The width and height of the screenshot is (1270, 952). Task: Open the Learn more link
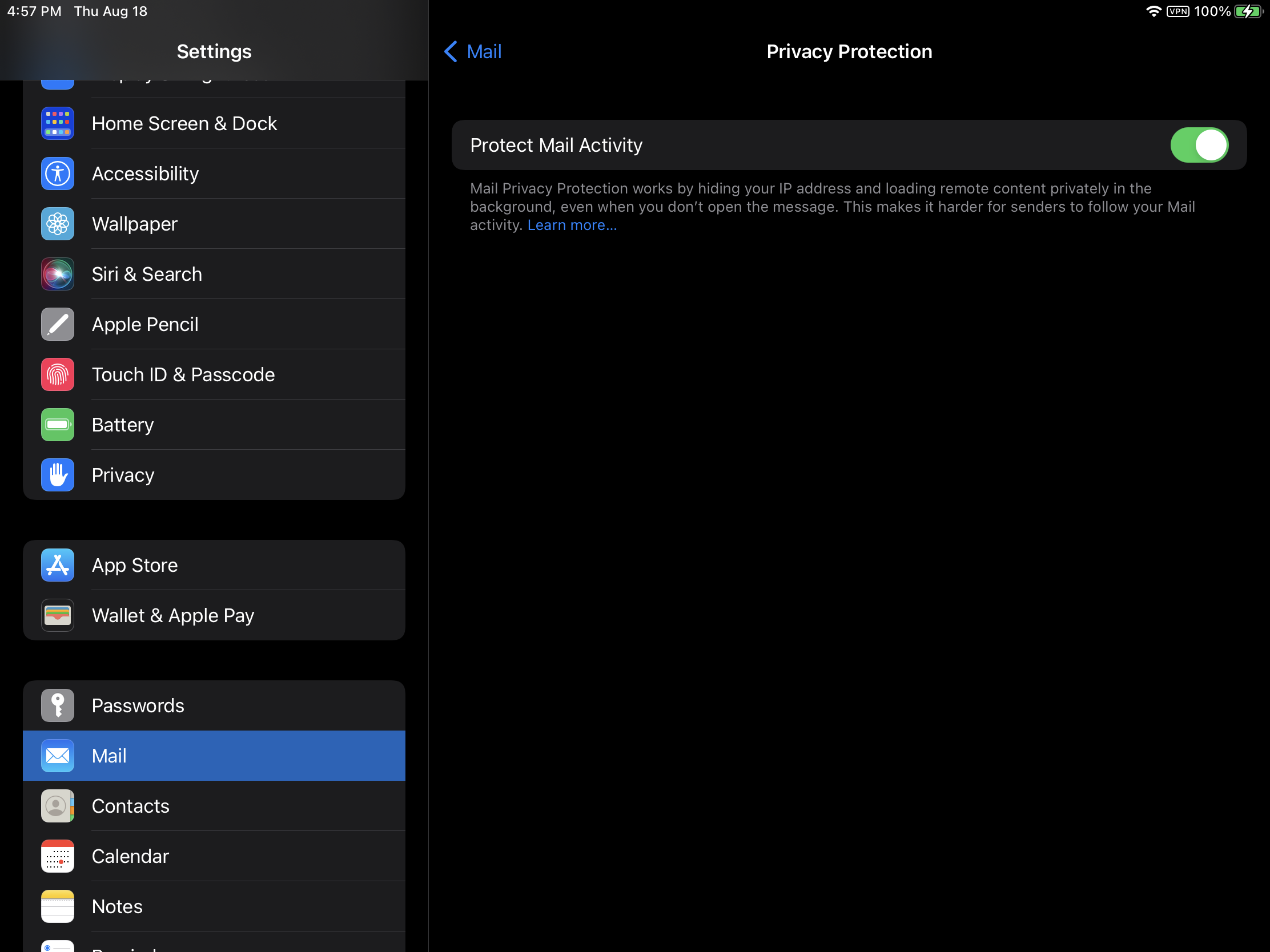pos(572,225)
